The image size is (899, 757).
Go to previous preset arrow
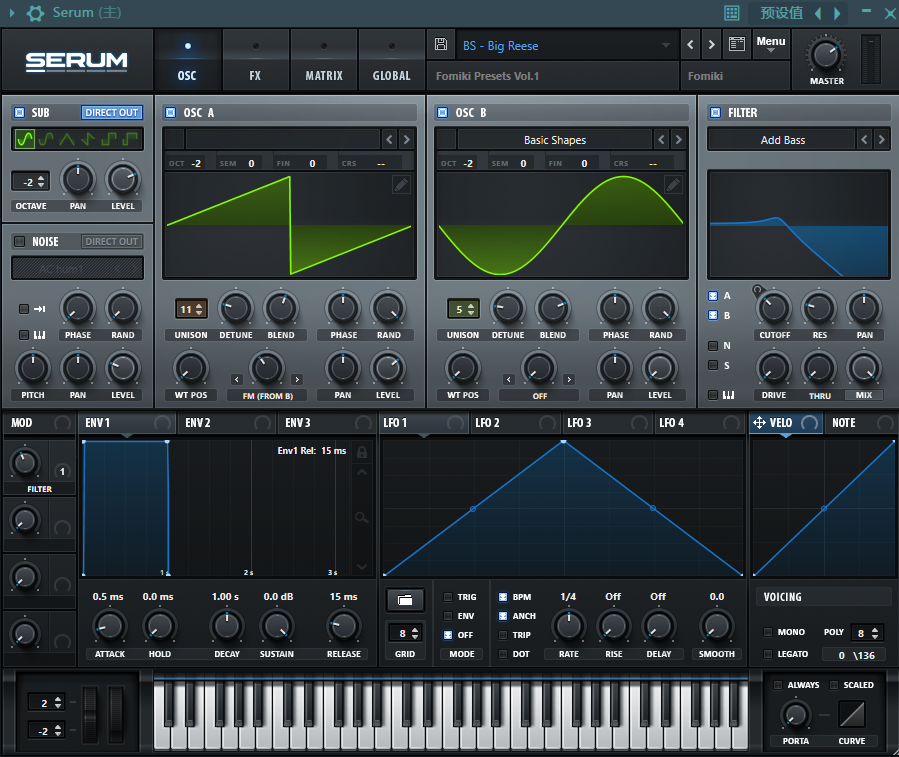pyautogui.click(x=690, y=44)
